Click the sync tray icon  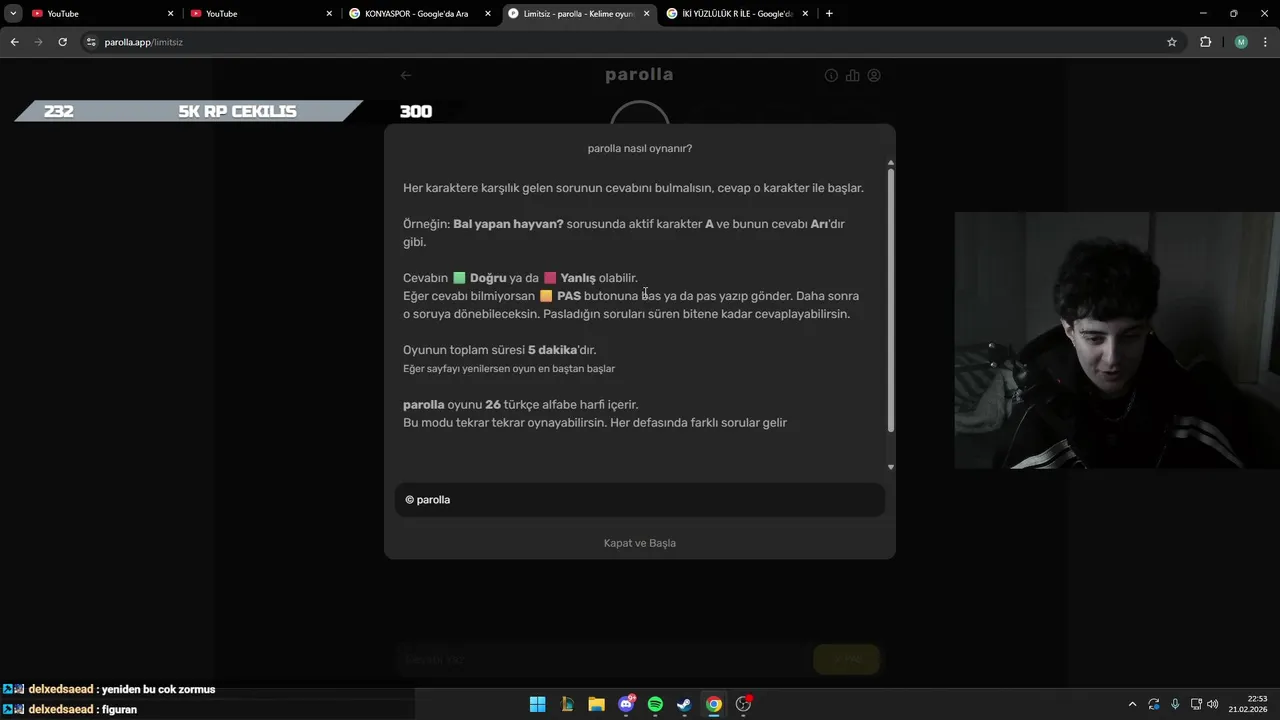point(1154,704)
